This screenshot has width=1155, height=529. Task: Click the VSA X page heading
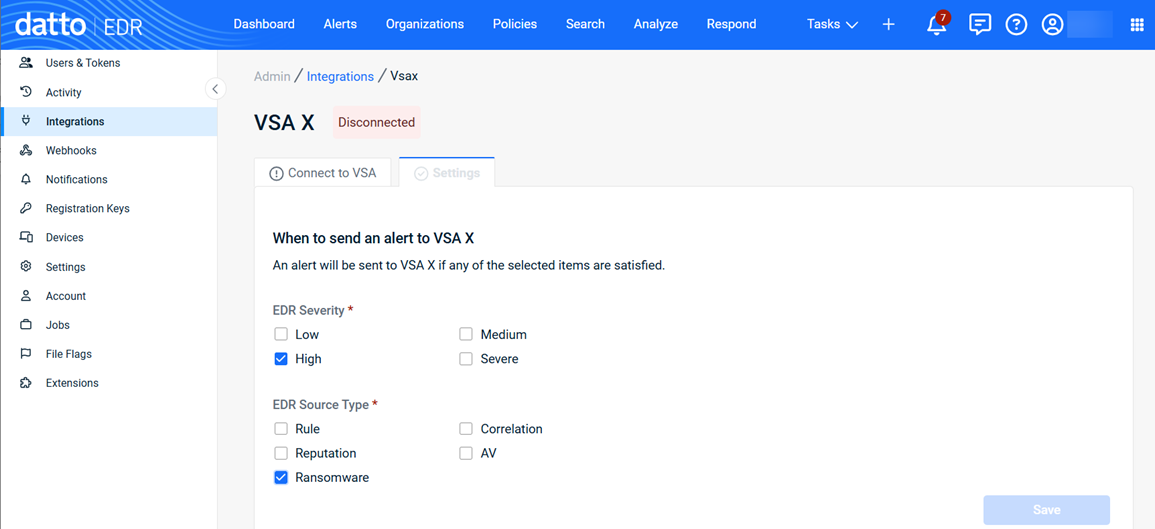284,123
